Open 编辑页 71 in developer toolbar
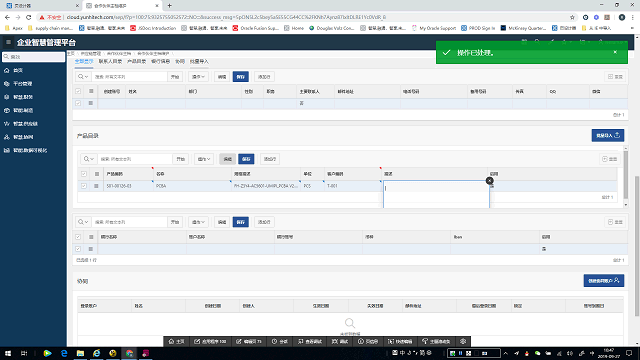This screenshot has height=360, width=640. (249, 341)
